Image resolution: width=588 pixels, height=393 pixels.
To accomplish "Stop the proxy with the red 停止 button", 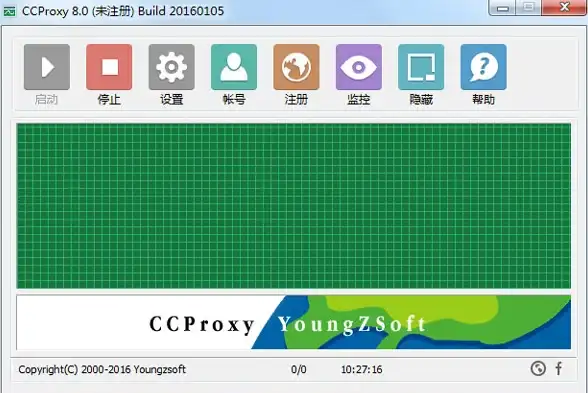I will click(x=109, y=67).
